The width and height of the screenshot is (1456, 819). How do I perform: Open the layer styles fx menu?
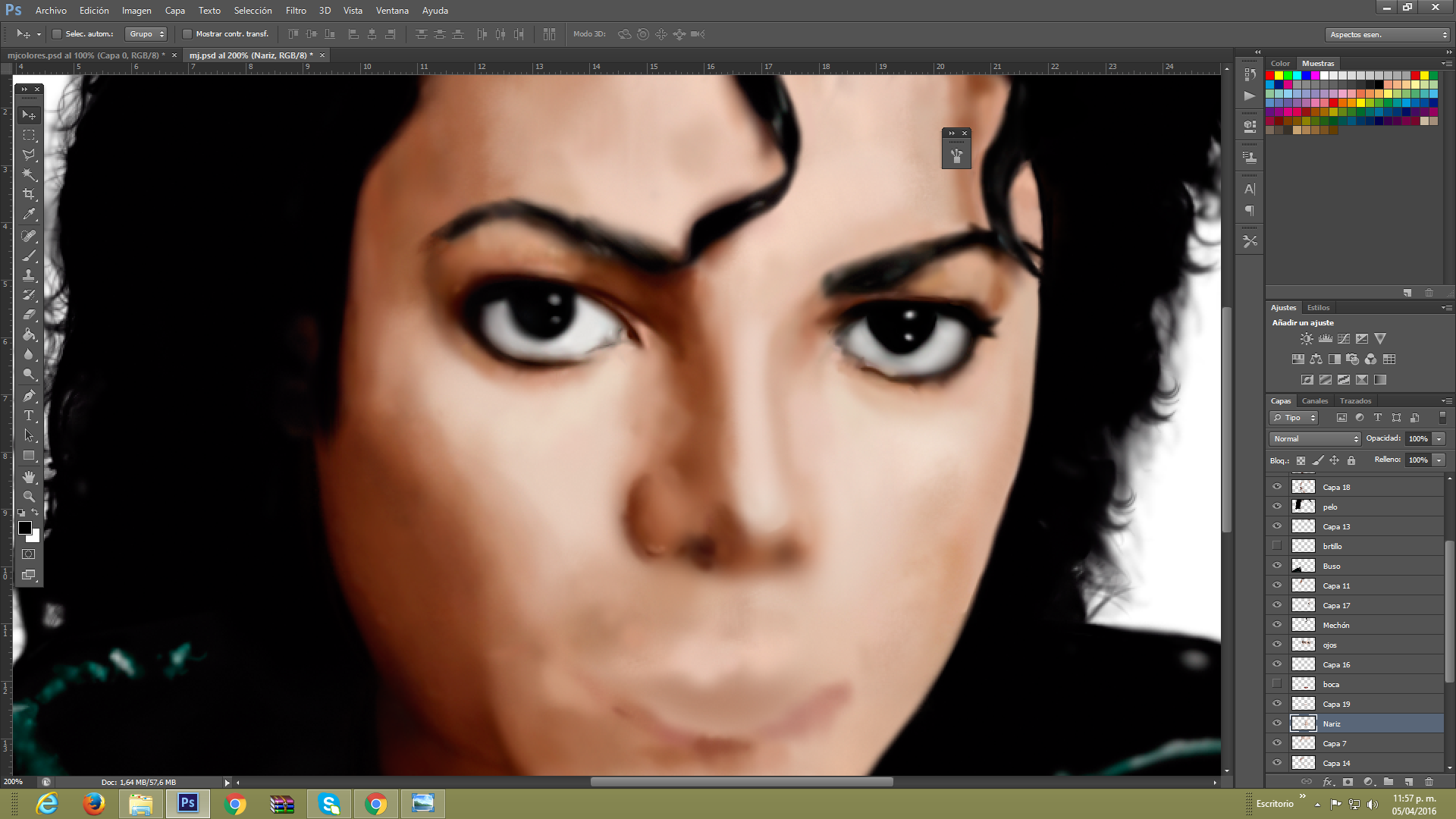(x=1327, y=782)
